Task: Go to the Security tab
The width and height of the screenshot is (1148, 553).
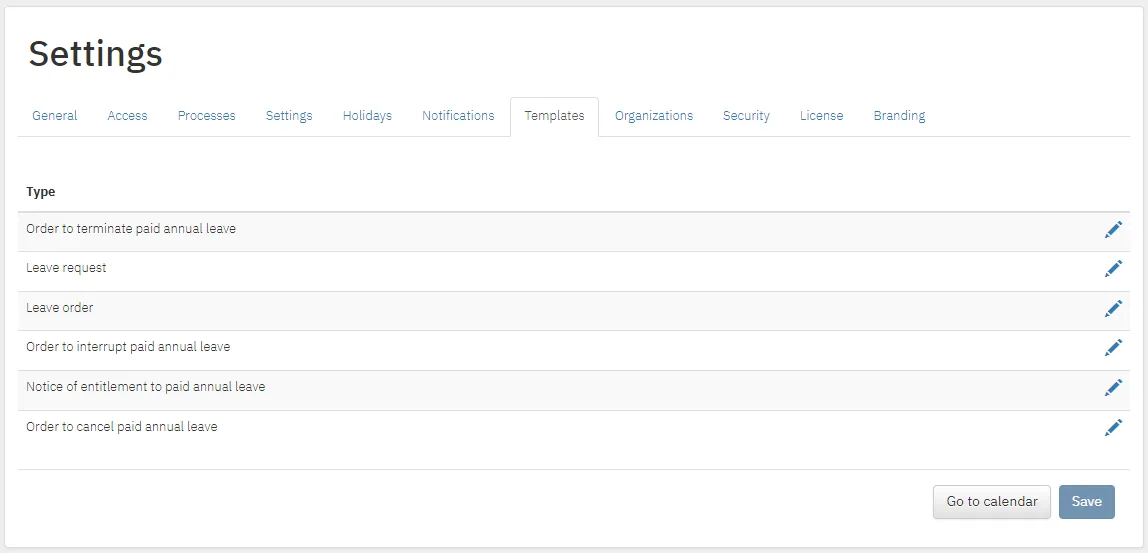Action: point(746,116)
